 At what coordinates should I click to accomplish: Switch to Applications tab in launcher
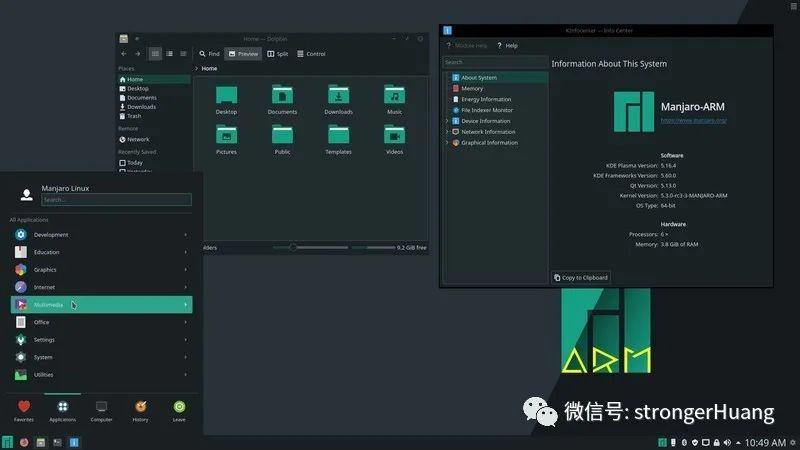click(x=62, y=411)
